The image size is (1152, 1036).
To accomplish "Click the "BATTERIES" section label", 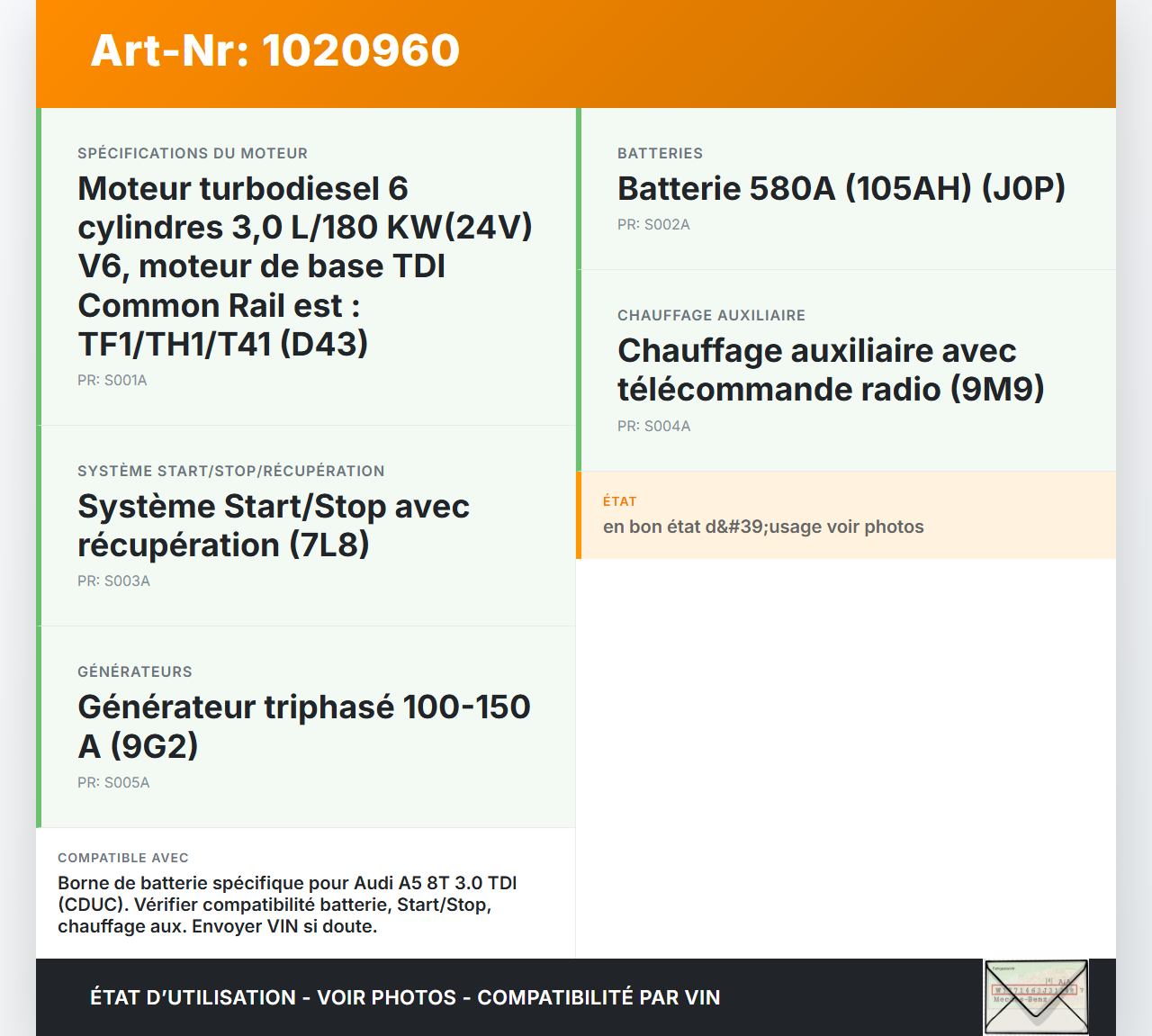I will (661, 154).
